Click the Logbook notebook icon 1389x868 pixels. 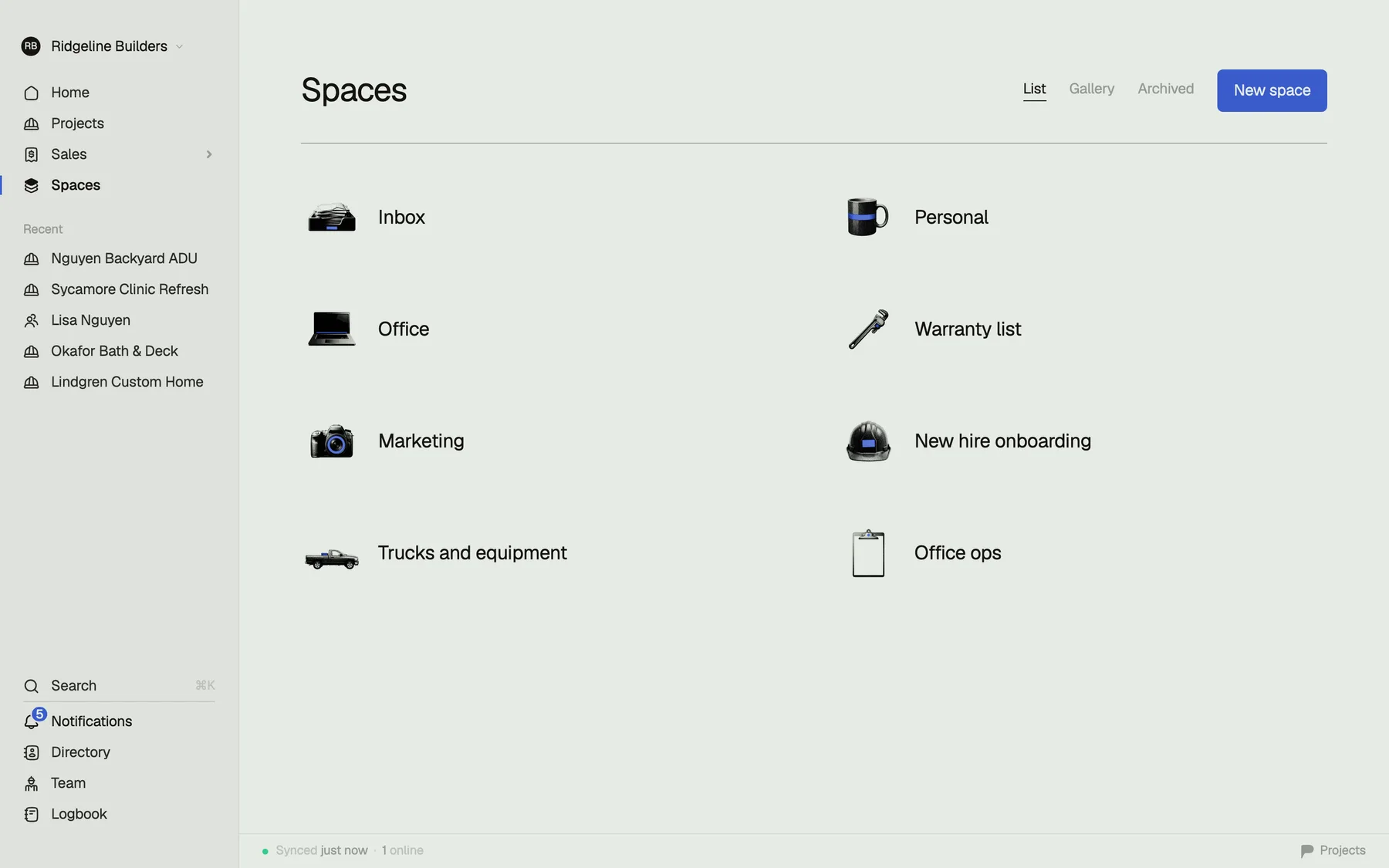pos(31,815)
